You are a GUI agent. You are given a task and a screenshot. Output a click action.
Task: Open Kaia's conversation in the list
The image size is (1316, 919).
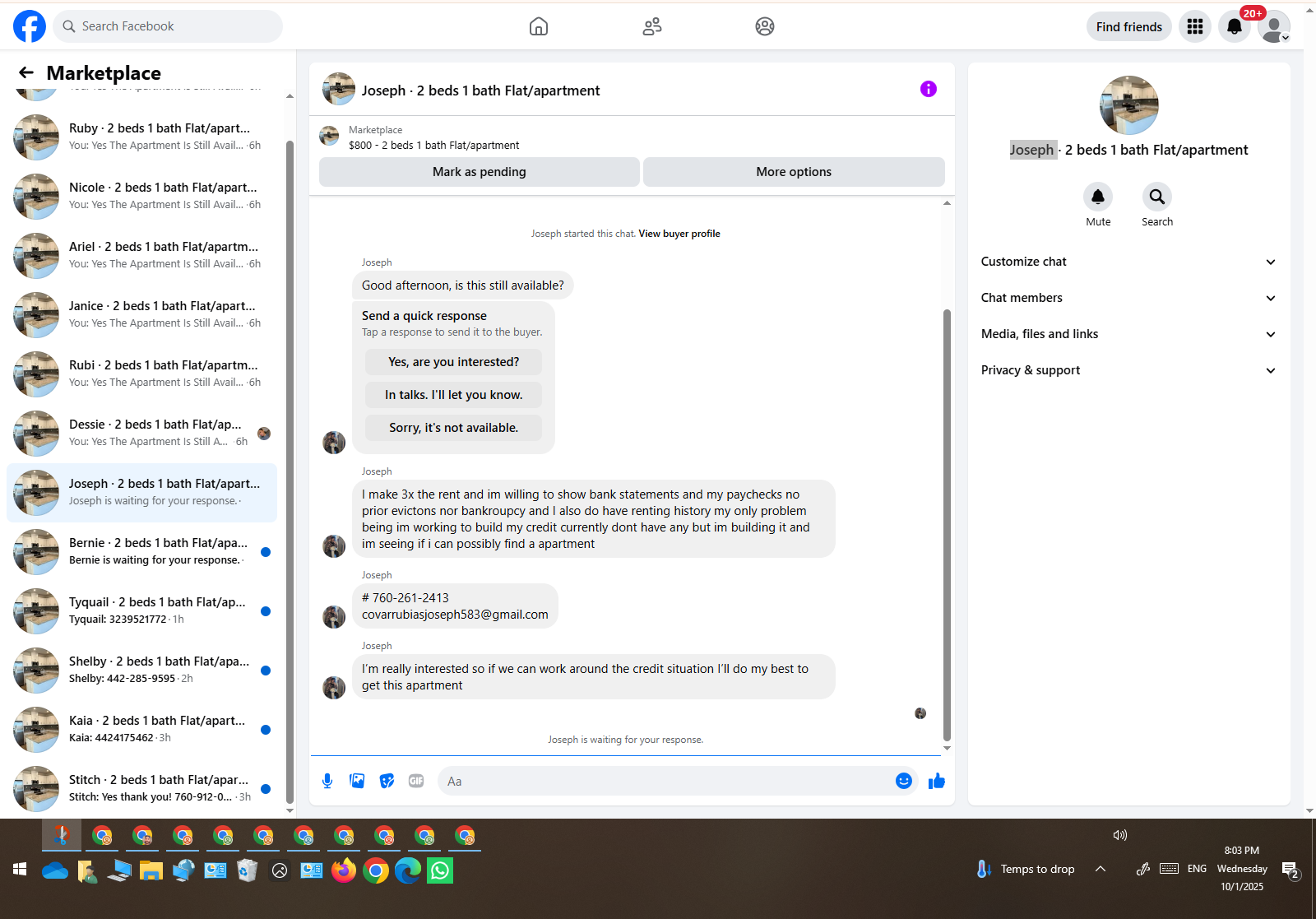(141, 729)
